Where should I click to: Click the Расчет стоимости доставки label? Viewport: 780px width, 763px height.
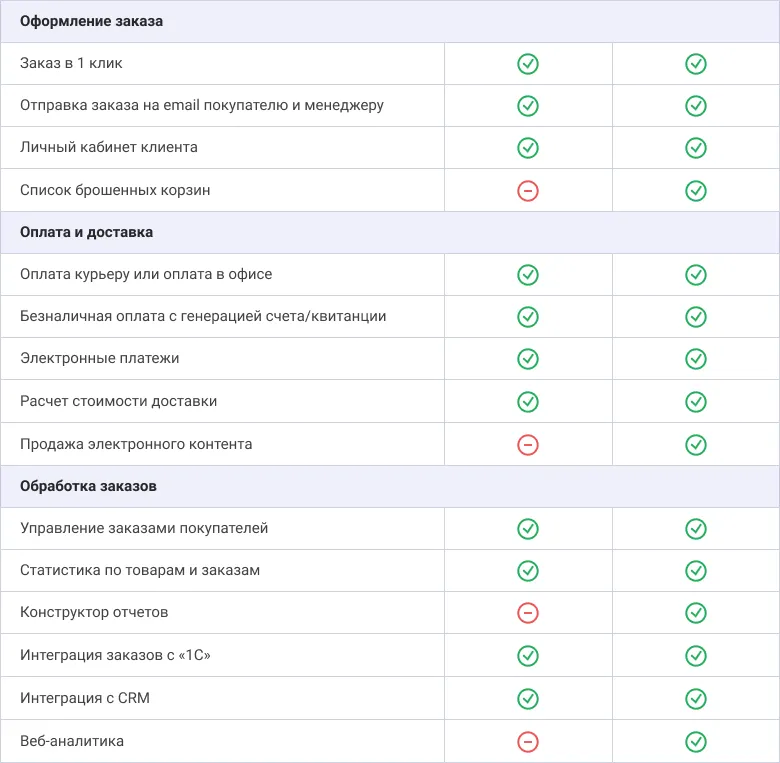(x=119, y=401)
